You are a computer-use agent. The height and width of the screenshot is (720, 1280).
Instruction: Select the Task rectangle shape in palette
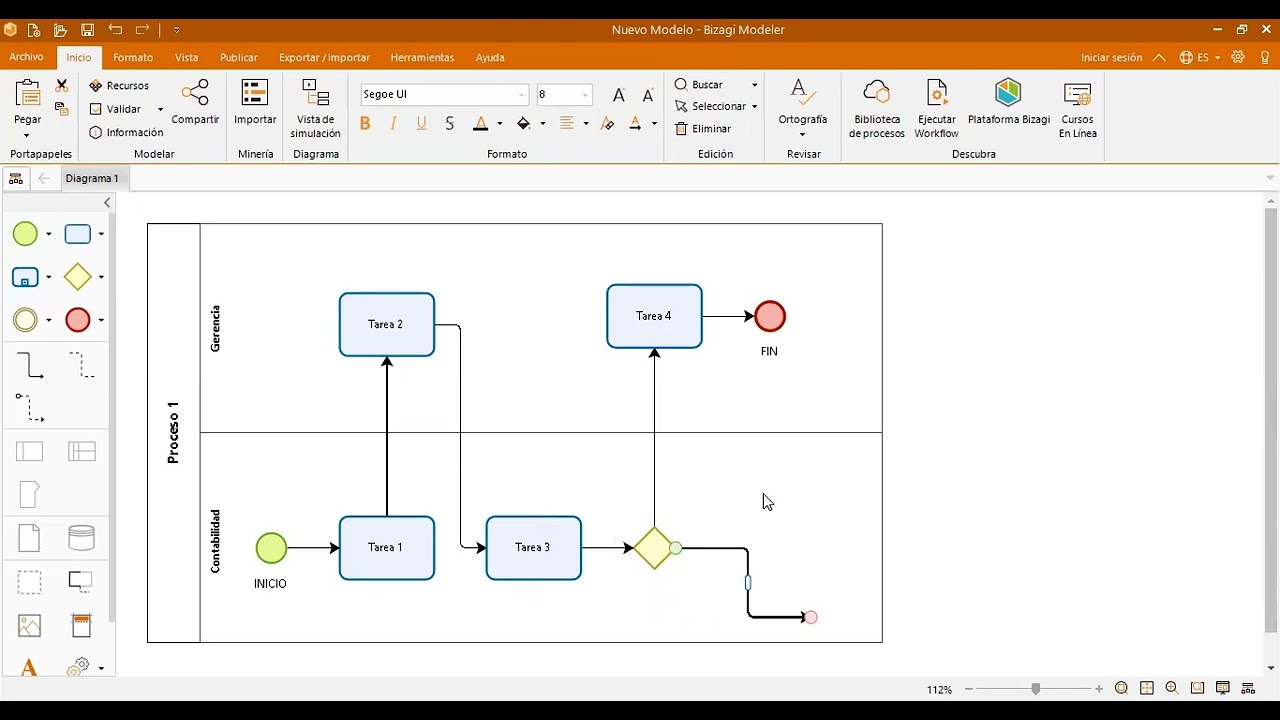(x=78, y=234)
